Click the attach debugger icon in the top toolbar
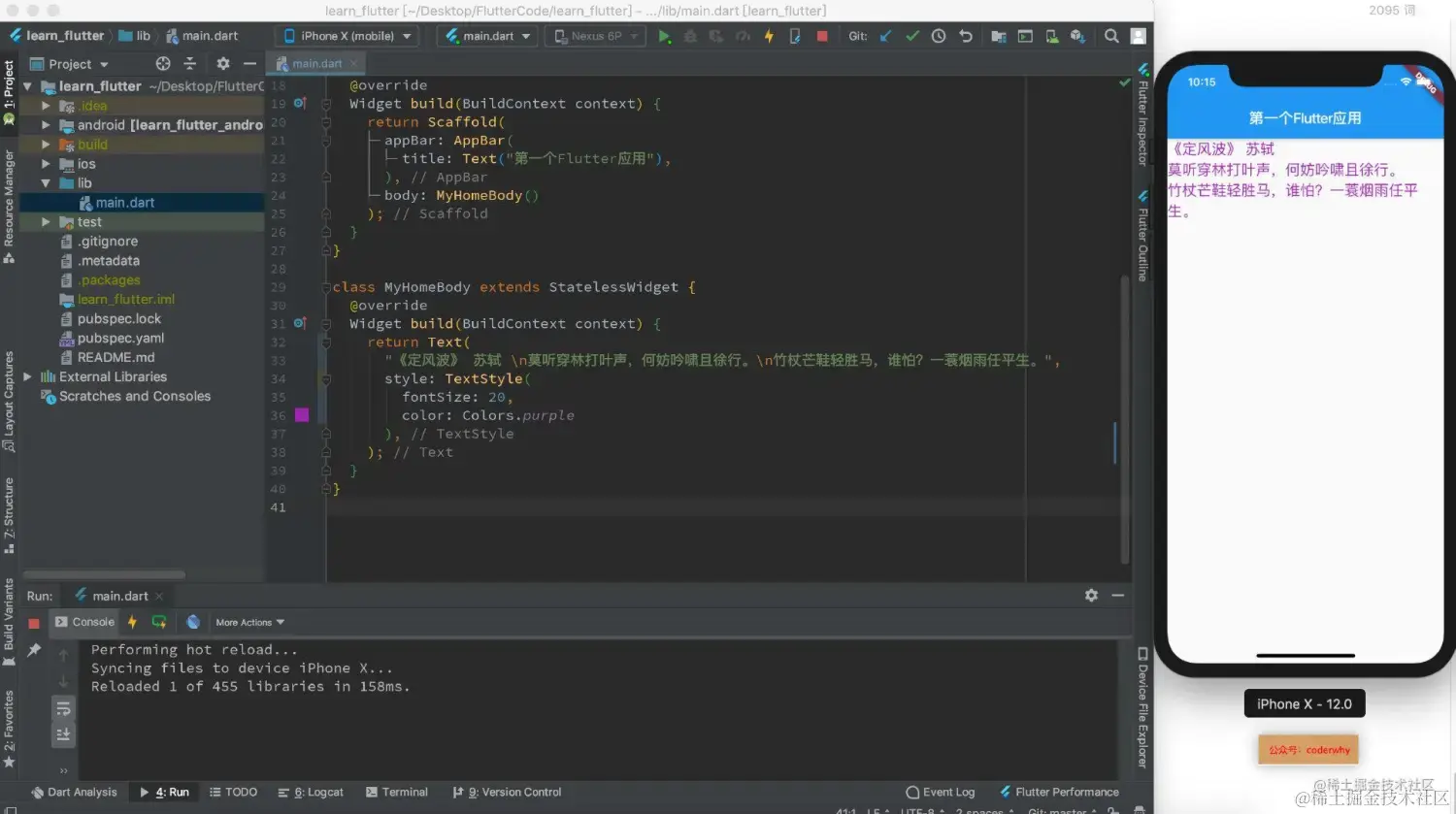This screenshot has height=814, width=1456. [x=795, y=36]
